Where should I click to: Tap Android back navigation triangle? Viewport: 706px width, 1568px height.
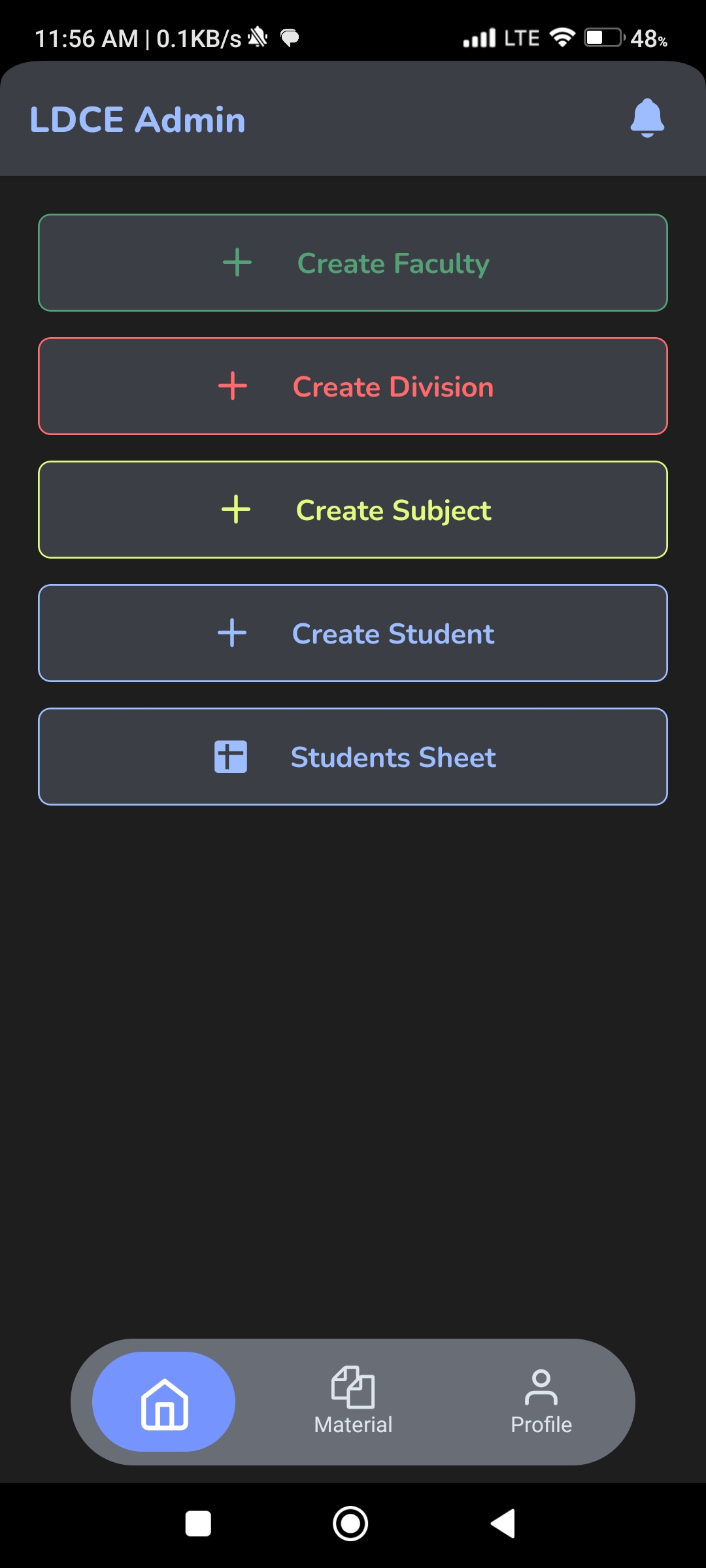pyautogui.click(x=503, y=1524)
